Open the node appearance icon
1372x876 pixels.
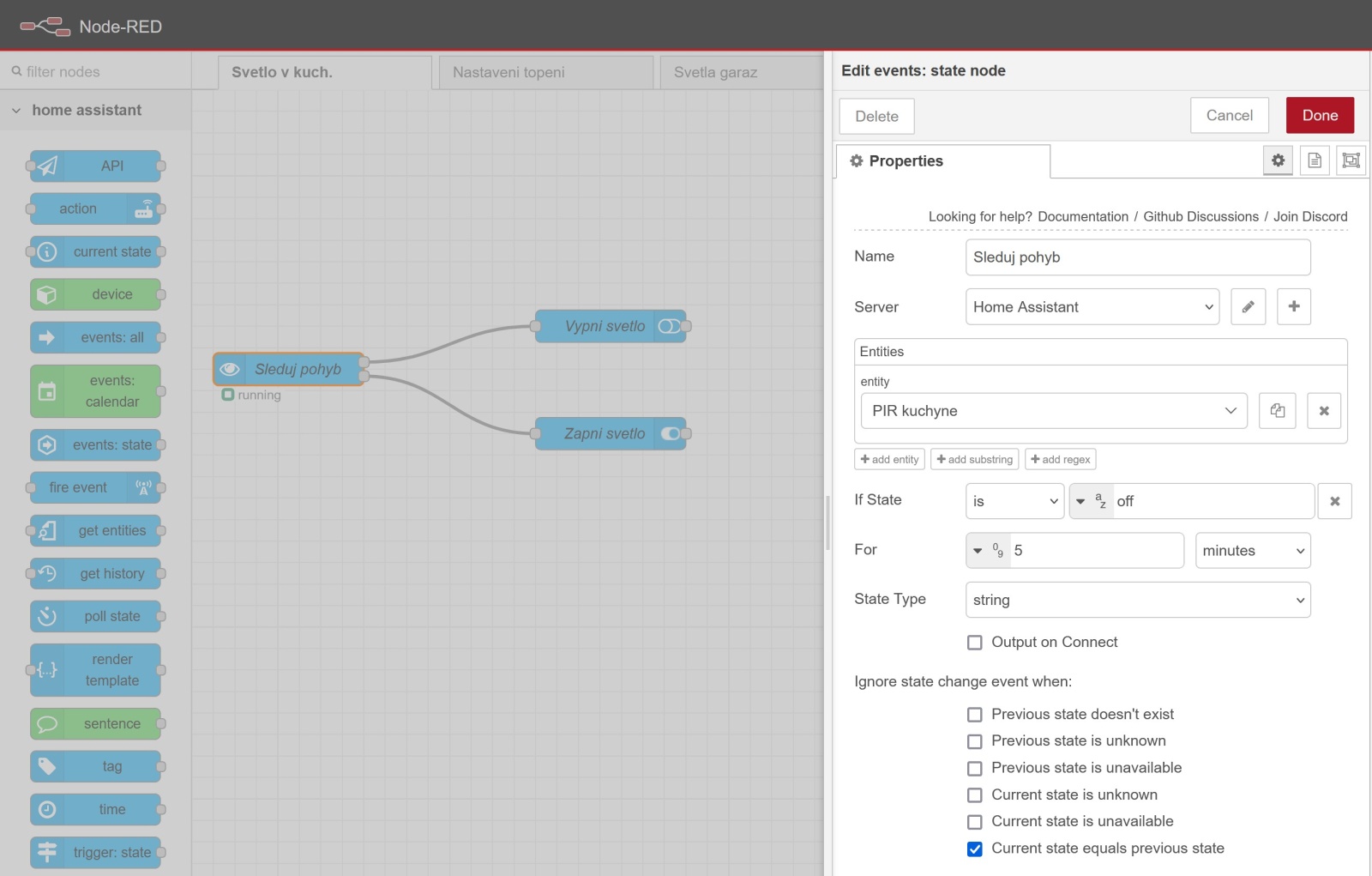click(x=1351, y=160)
